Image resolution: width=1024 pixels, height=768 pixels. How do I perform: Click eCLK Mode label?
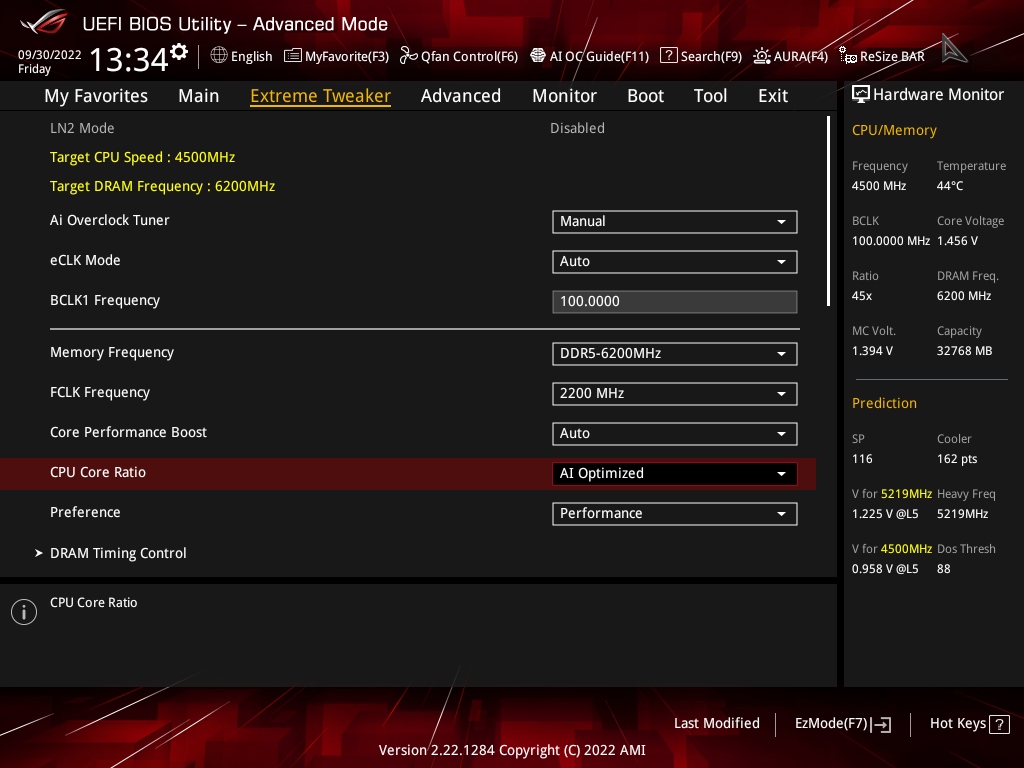tap(85, 260)
